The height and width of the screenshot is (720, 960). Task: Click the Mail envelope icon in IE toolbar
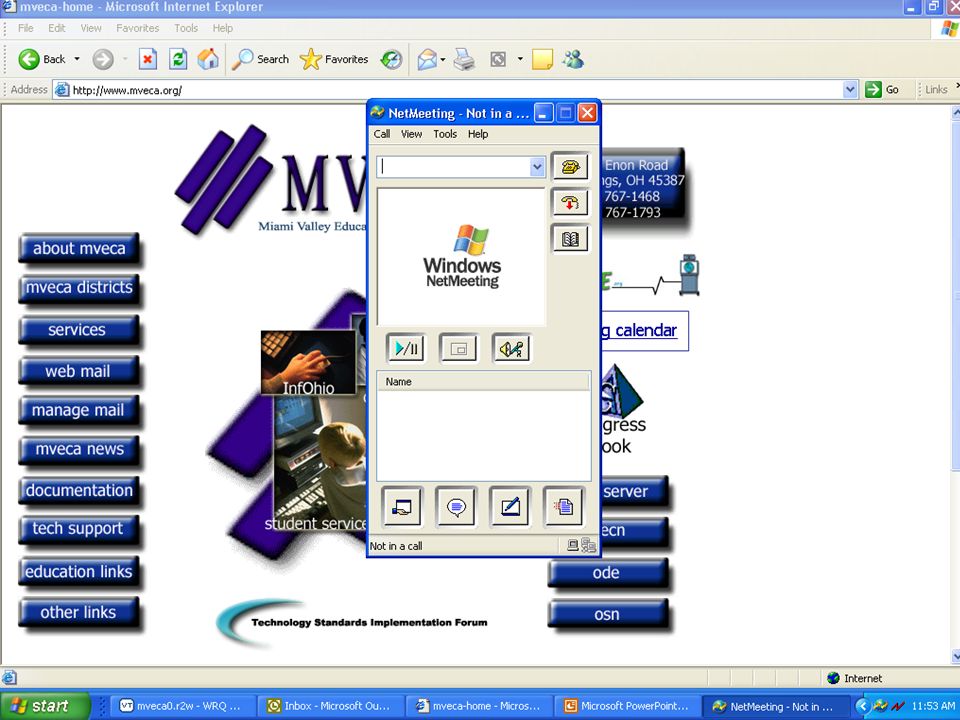coord(427,59)
